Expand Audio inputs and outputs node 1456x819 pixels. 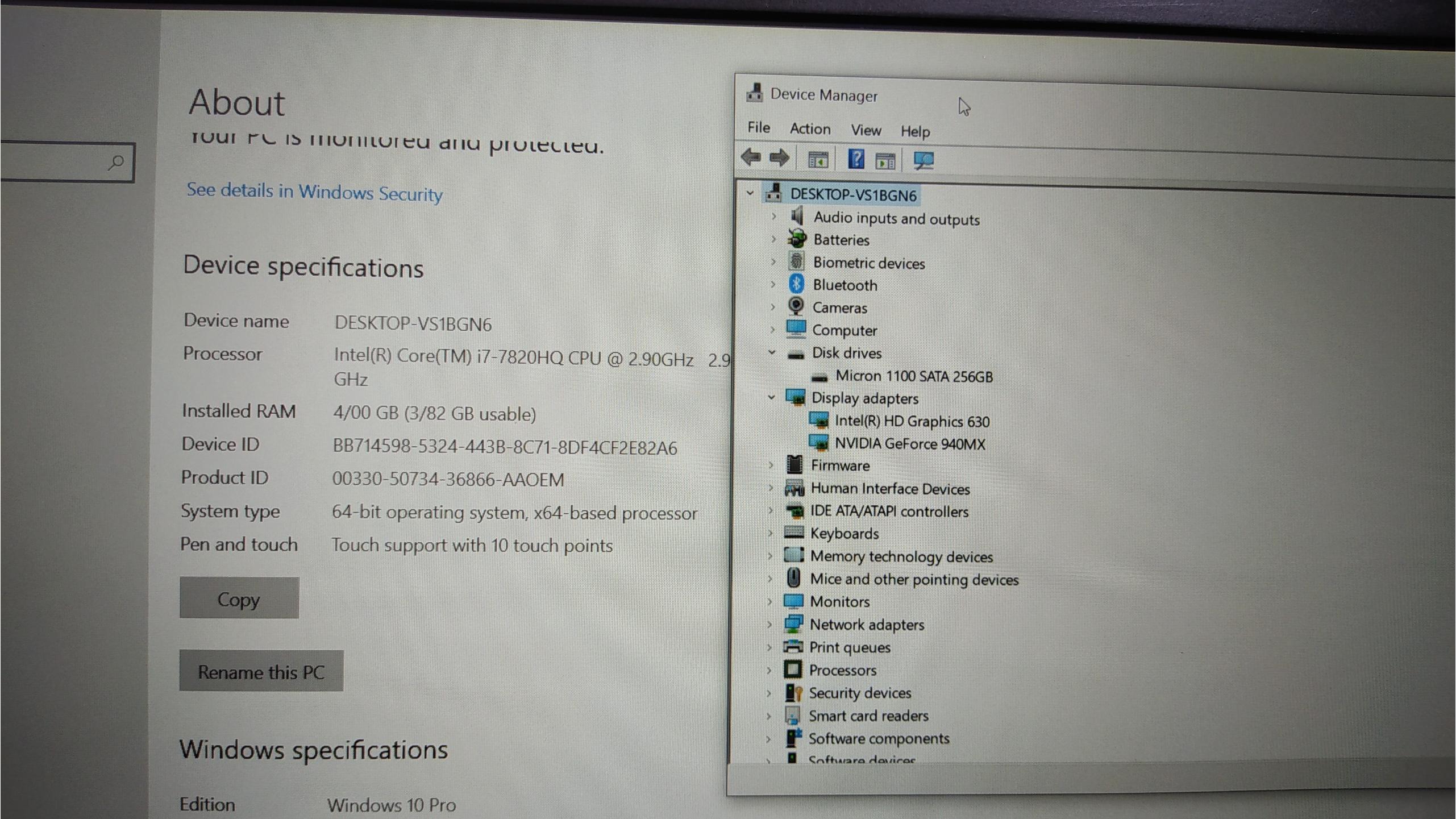[x=773, y=217]
